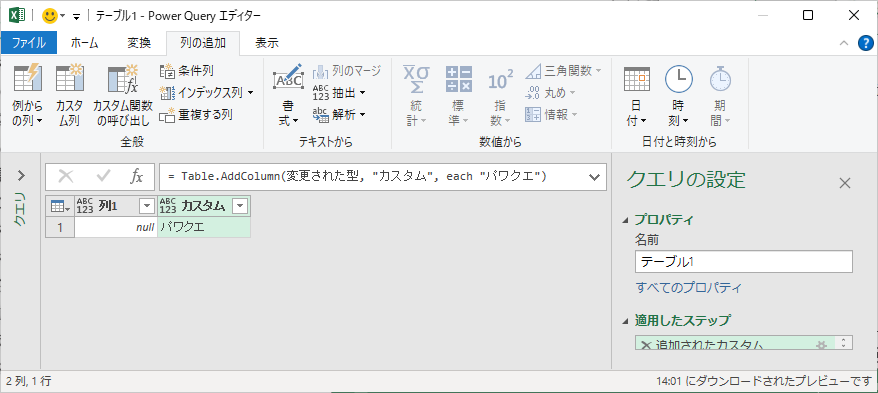Image resolution: width=878 pixels, height=393 pixels.
Task: Delete the 追加されたカスタム step
Action: pyautogui.click(x=646, y=344)
